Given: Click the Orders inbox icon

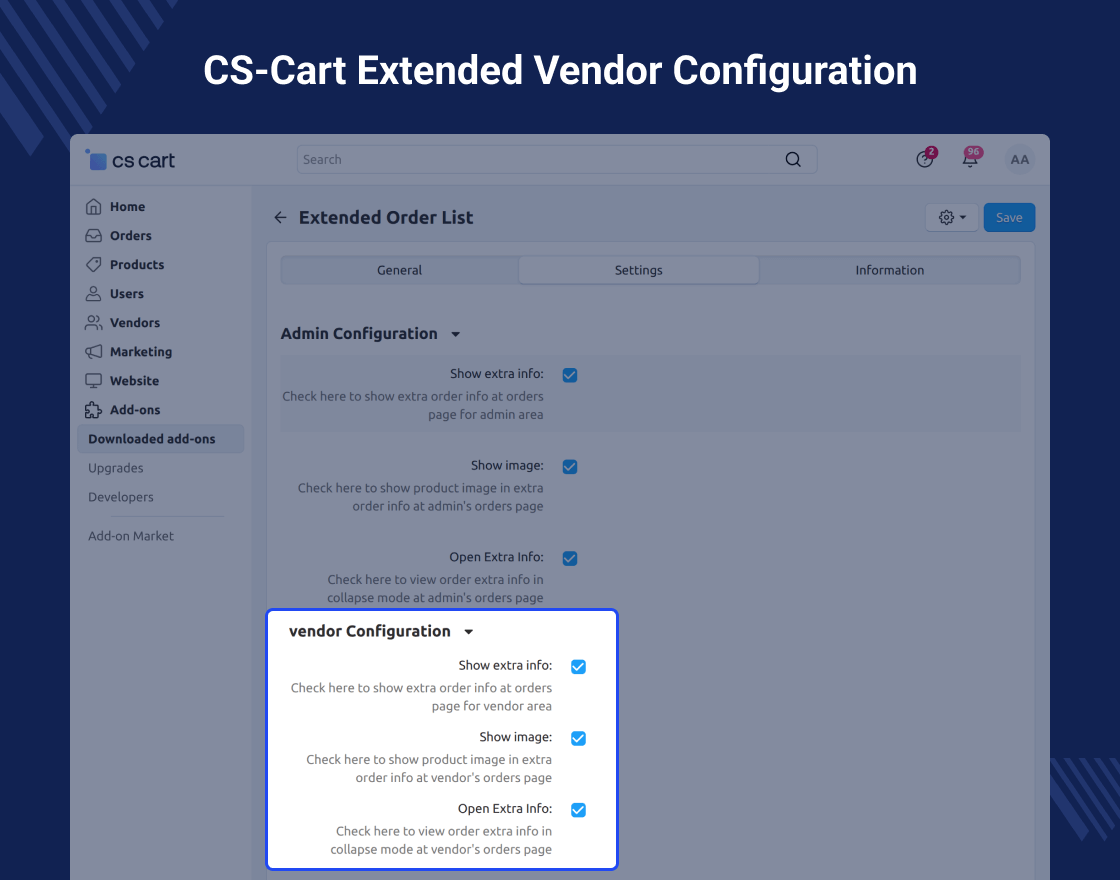Looking at the screenshot, I should click(94, 236).
